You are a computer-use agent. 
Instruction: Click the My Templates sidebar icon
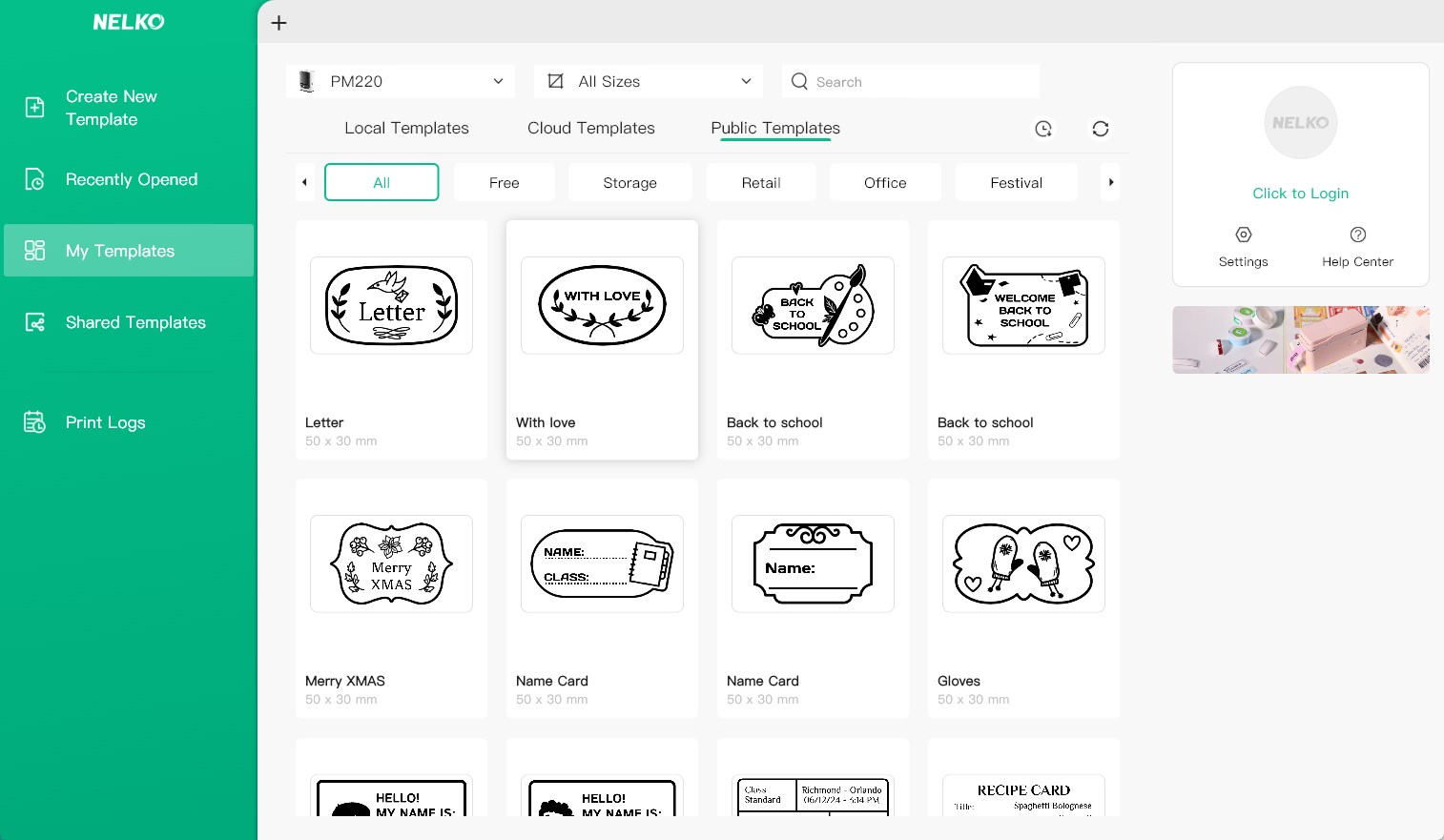click(34, 251)
